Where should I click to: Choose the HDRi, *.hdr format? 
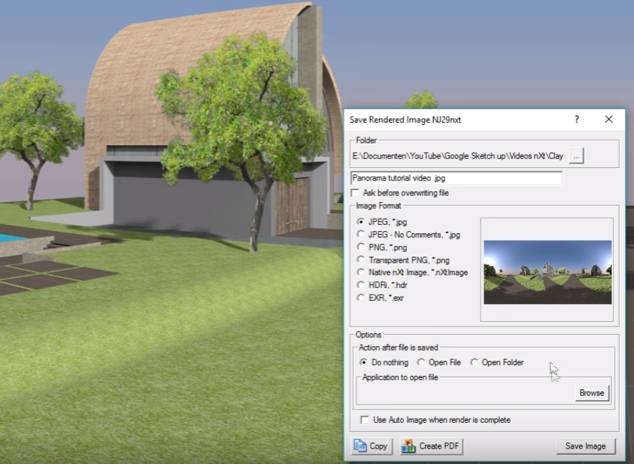click(x=360, y=284)
